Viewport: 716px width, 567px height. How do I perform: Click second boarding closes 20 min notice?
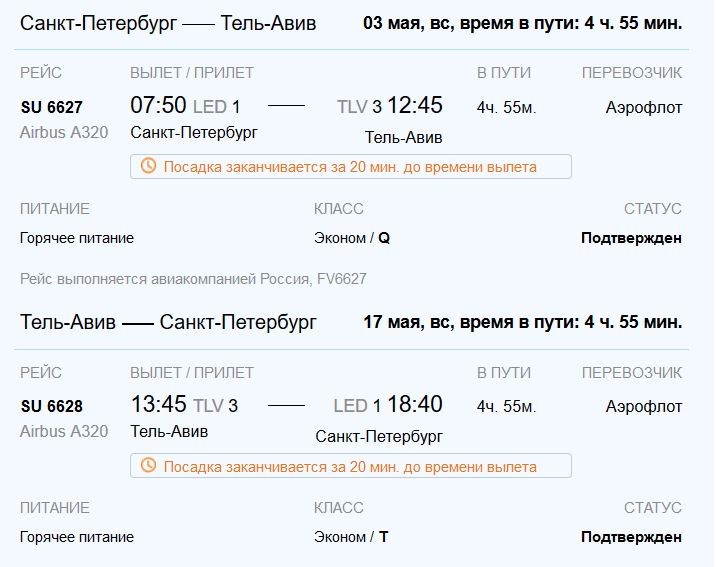tap(350, 467)
